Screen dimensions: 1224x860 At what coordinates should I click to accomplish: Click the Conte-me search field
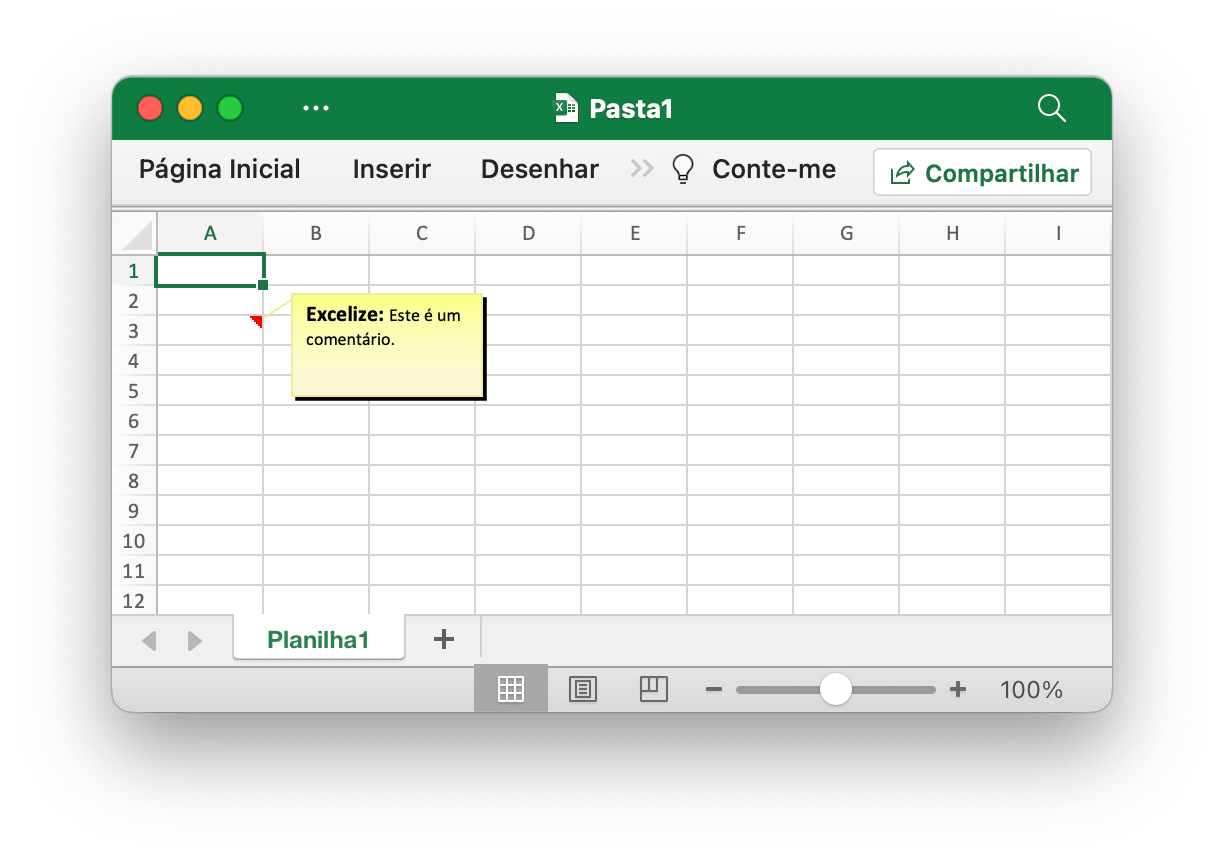[x=774, y=169]
